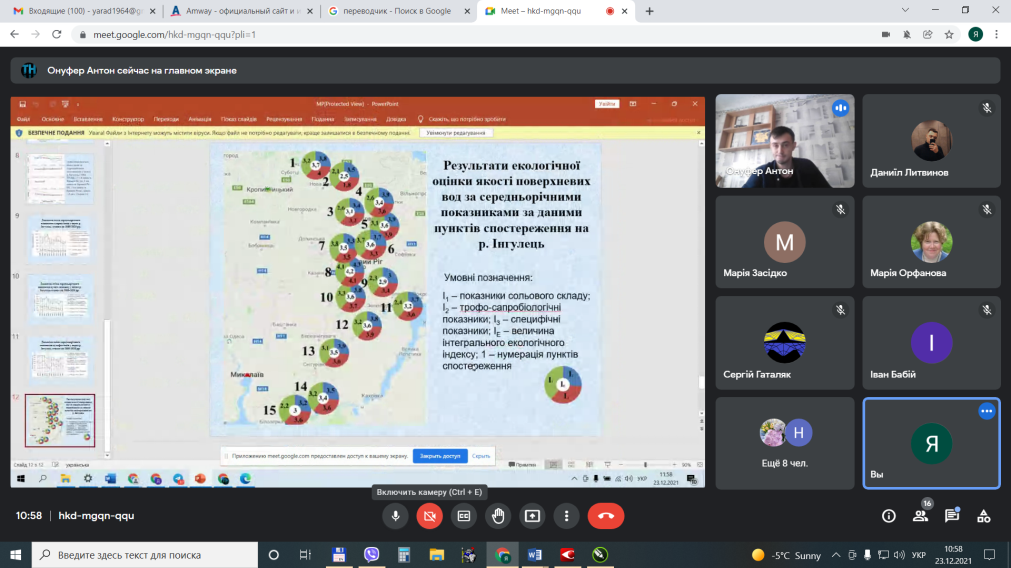Image resolution: width=1011 pixels, height=568 pixels.
Task: Open more options three-dot menu in Meet
Action: (566, 516)
